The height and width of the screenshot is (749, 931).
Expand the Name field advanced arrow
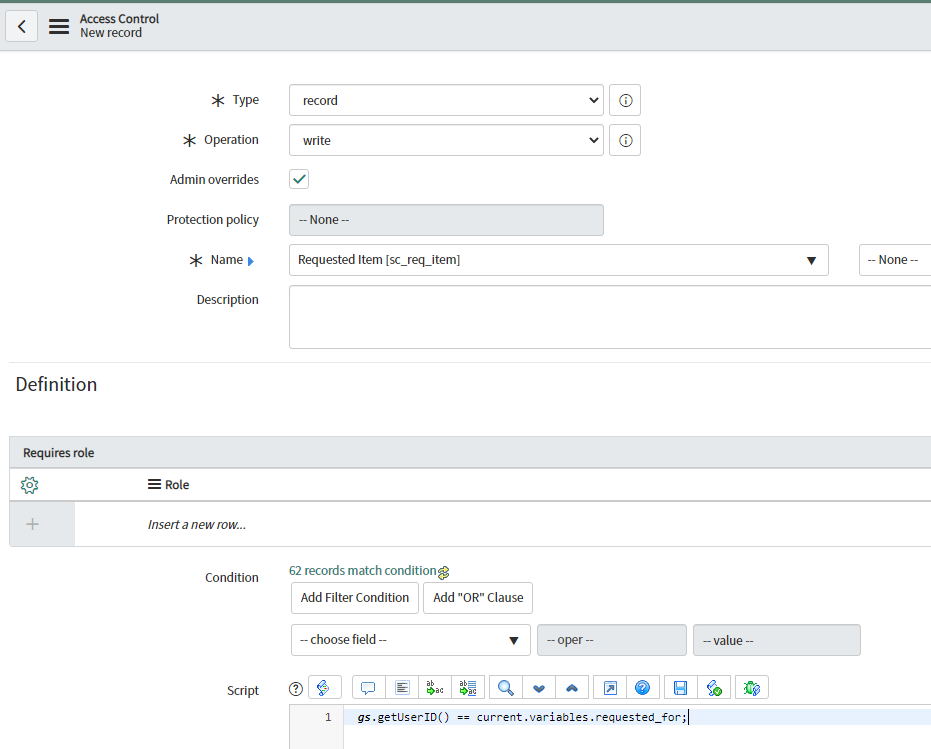(251, 261)
